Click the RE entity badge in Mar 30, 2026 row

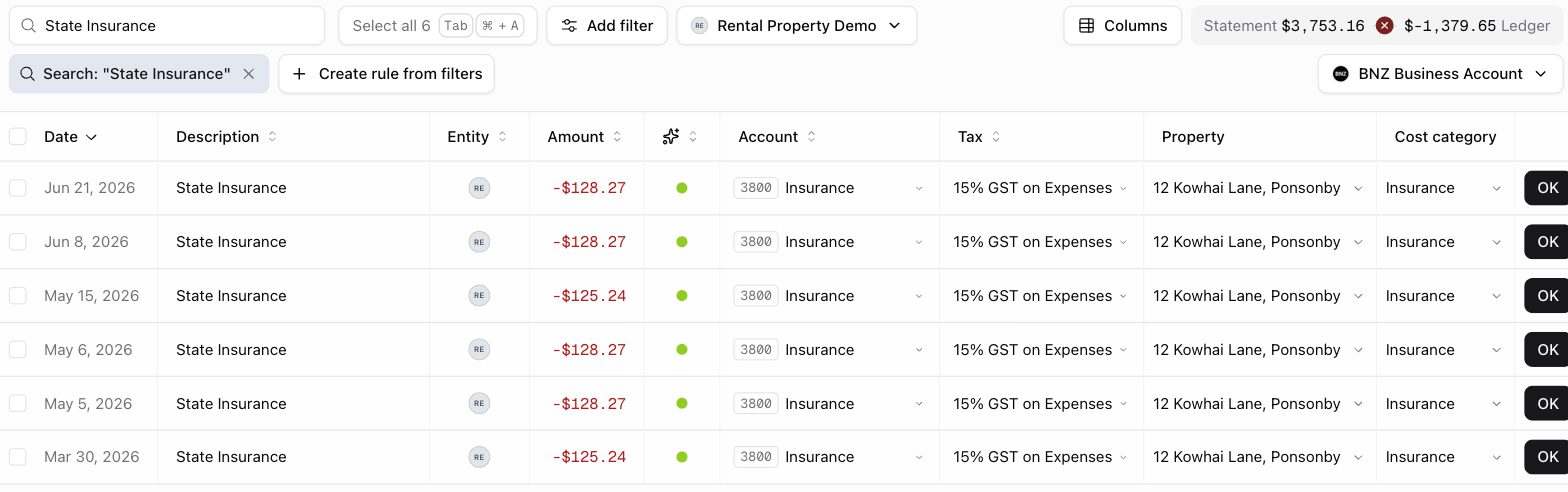479,457
